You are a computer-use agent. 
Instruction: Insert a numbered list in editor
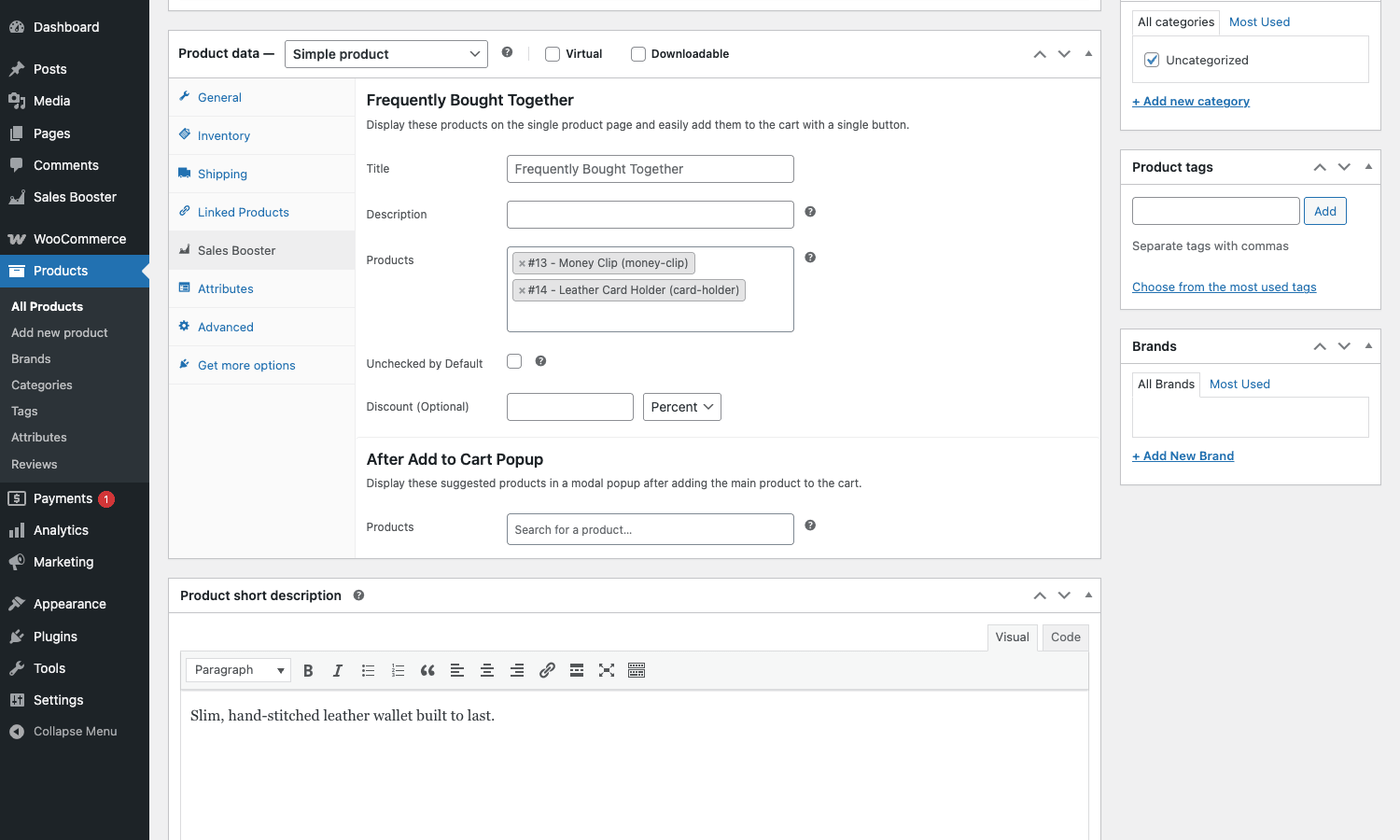pos(398,670)
